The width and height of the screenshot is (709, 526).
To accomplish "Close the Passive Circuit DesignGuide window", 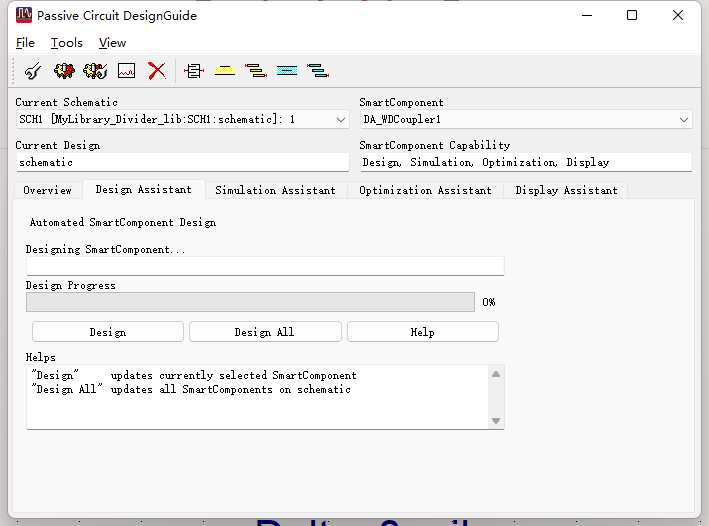I will [x=678, y=15].
